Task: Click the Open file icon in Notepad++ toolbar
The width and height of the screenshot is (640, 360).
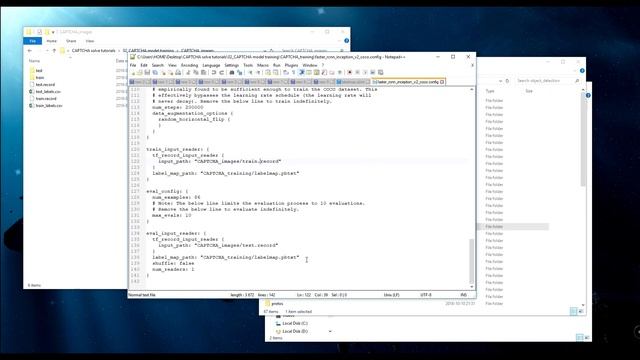Action: (140, 72)
